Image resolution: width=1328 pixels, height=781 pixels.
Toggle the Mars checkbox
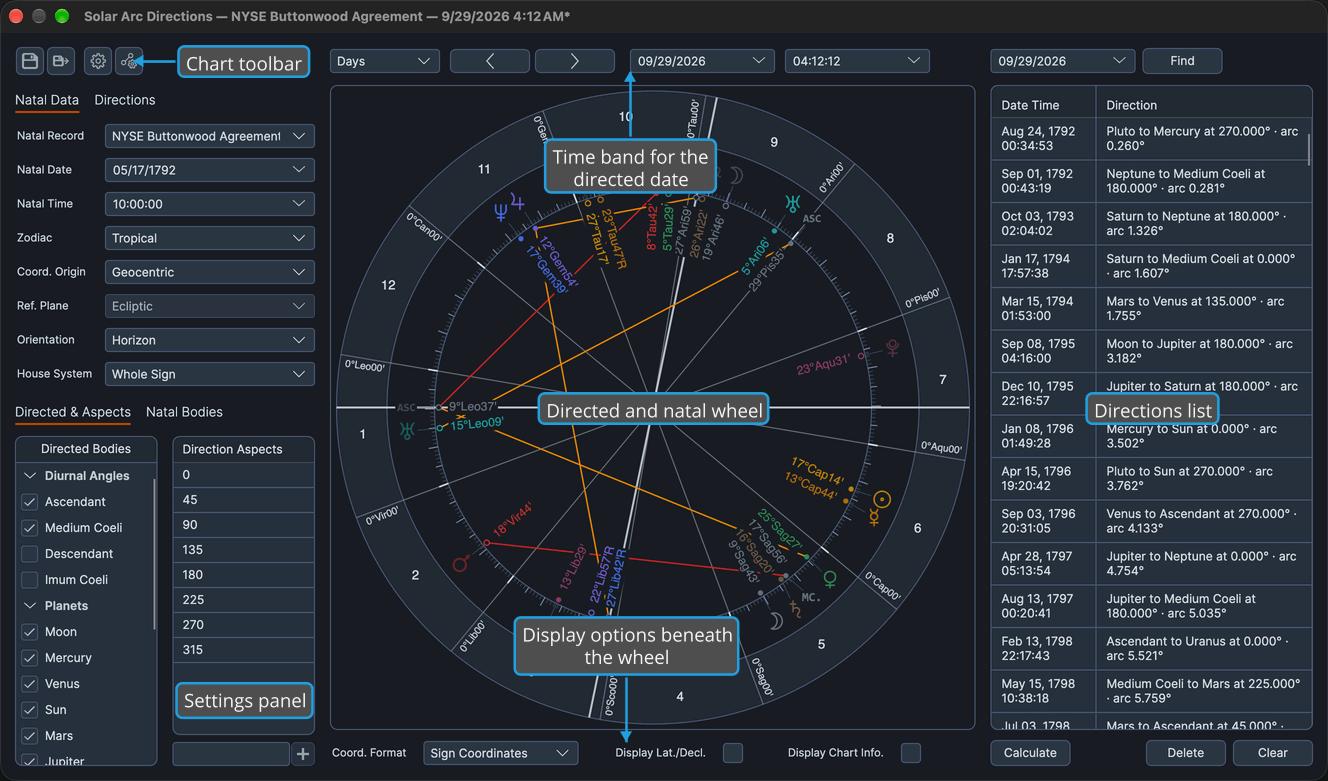(x=30, y=736)
